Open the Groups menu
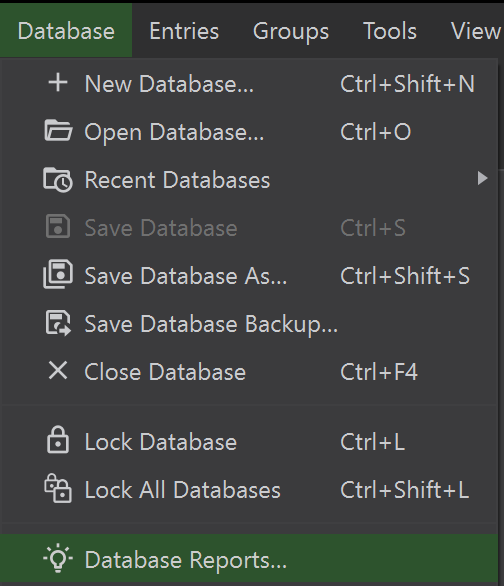The width and height of the screenshot is (504, 586). 291,31
